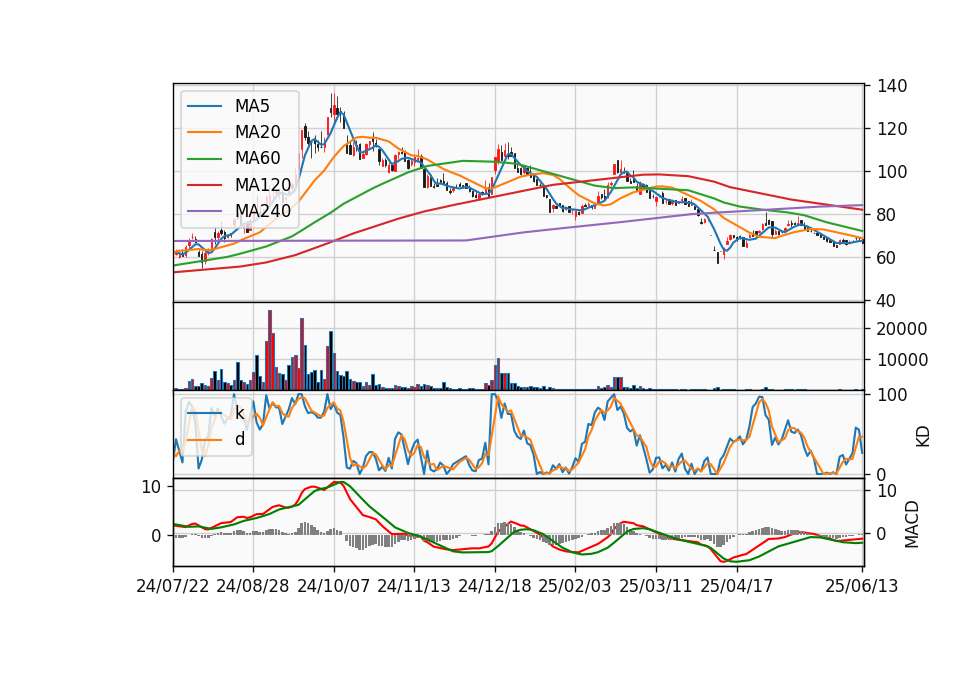Click the 25/04/17 date label

pos(737,587)
